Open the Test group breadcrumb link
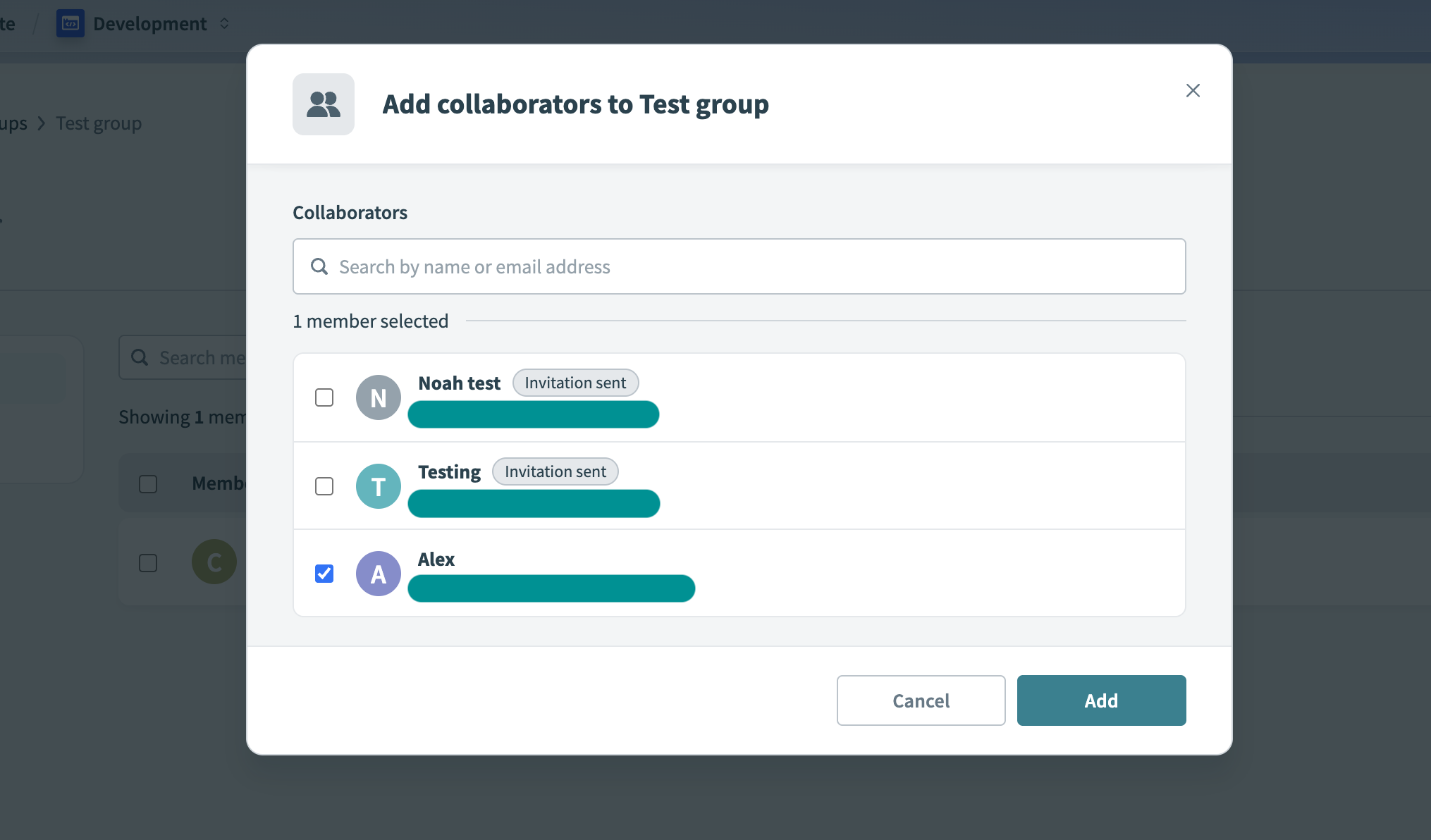 click(x=99, y=124)
